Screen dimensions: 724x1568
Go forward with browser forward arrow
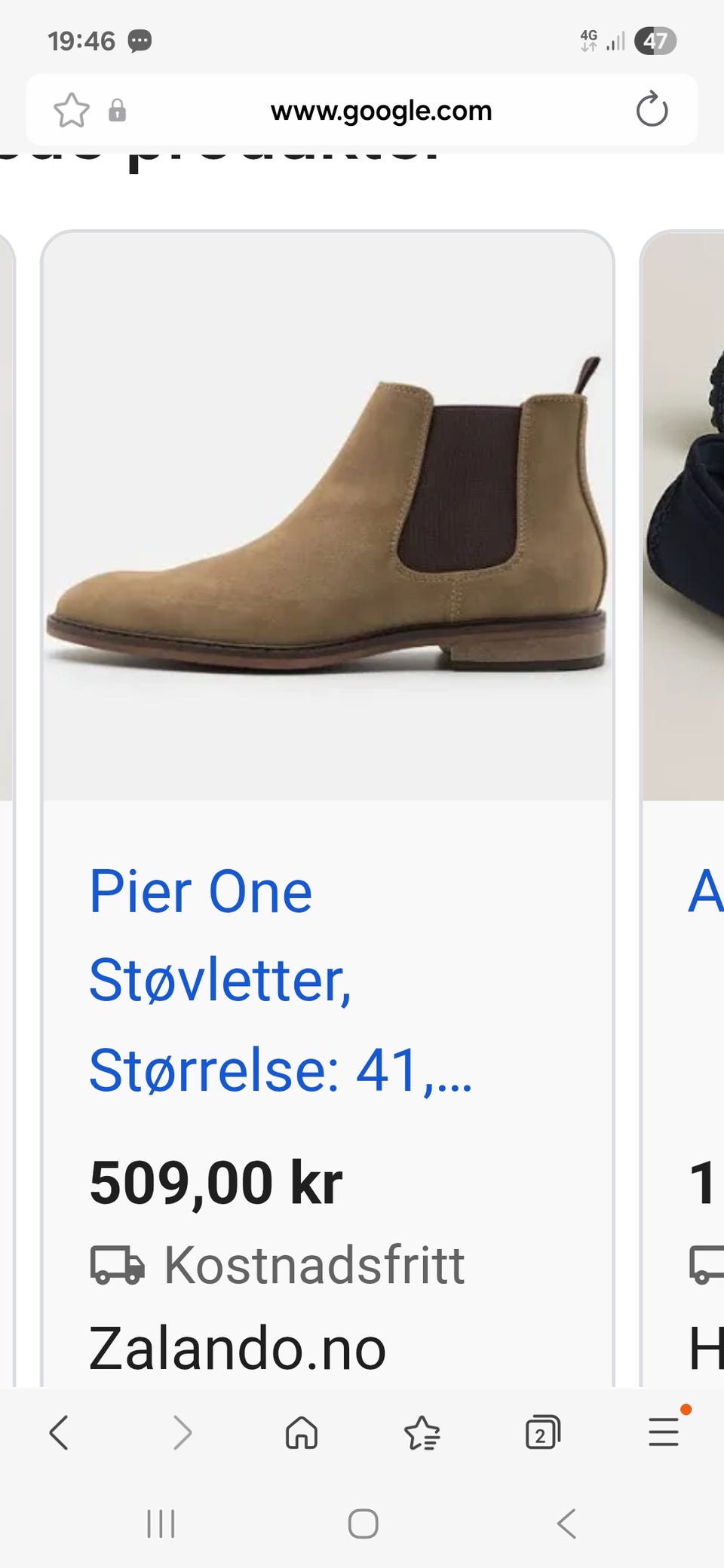182,1432
